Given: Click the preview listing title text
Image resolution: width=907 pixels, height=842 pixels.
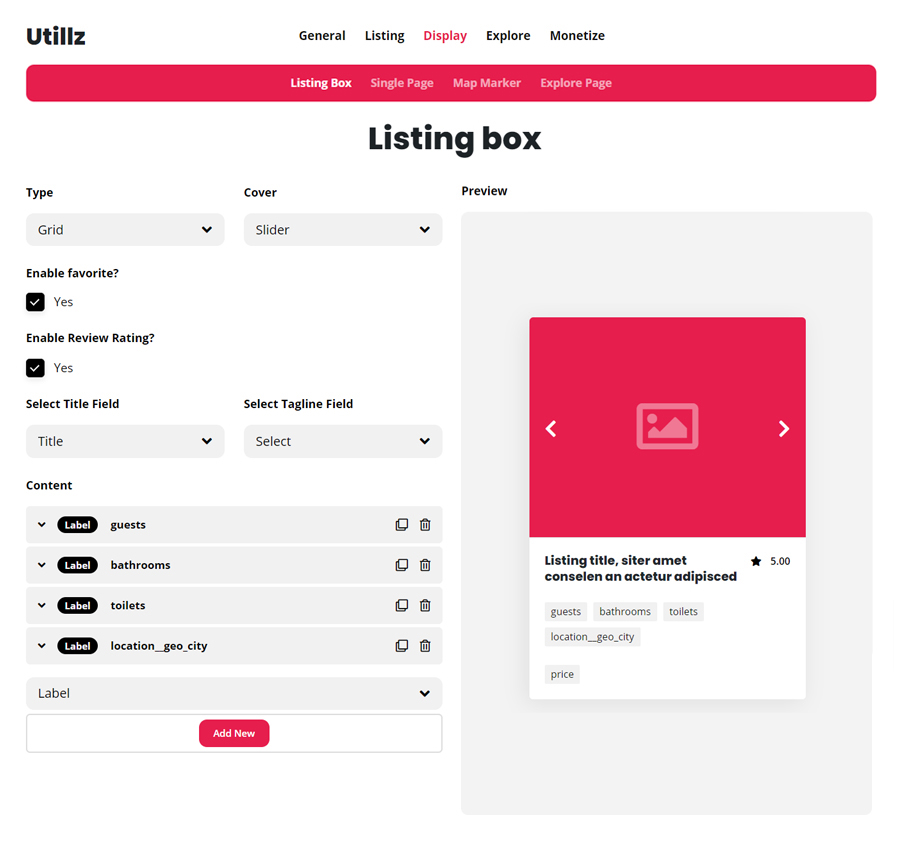Looking at the screenshot, I should [x=640, y=568].
